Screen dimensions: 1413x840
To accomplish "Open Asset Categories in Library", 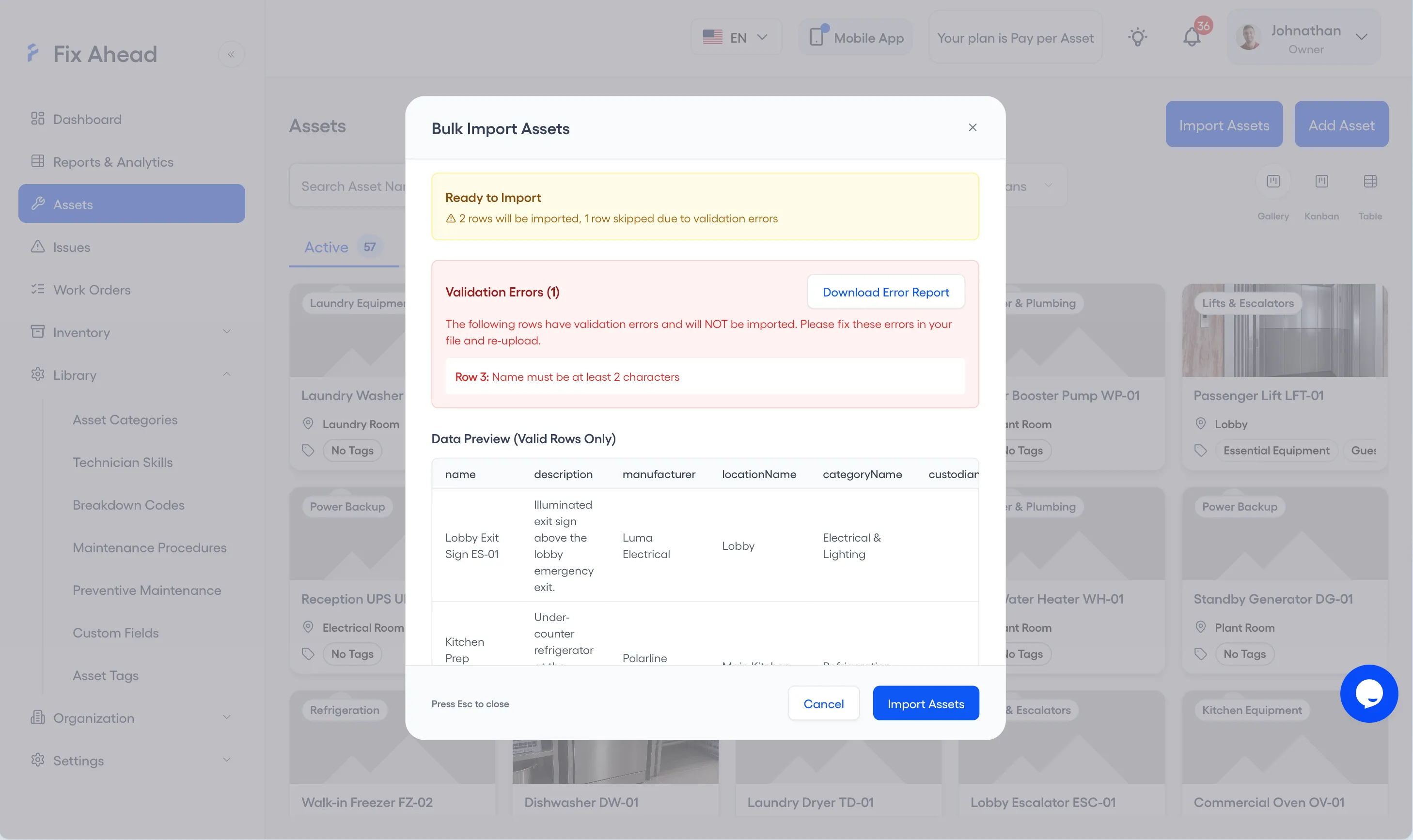I will [x=125, y=420].
